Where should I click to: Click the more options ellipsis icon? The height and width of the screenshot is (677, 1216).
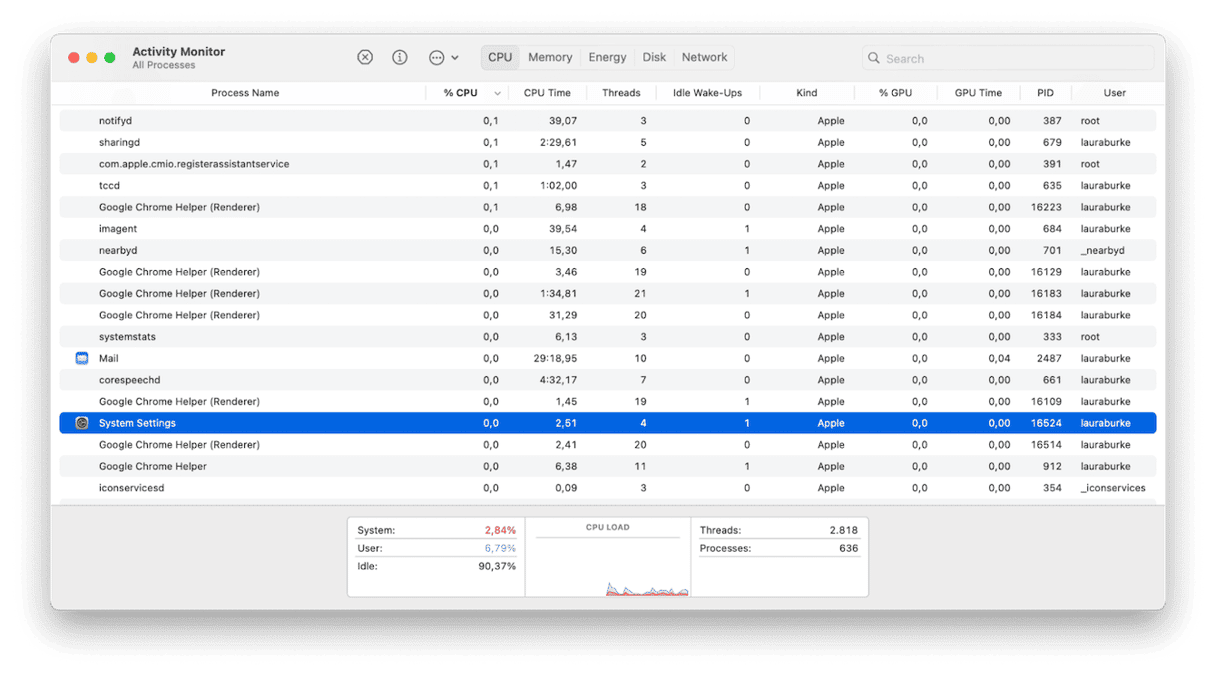436,57
